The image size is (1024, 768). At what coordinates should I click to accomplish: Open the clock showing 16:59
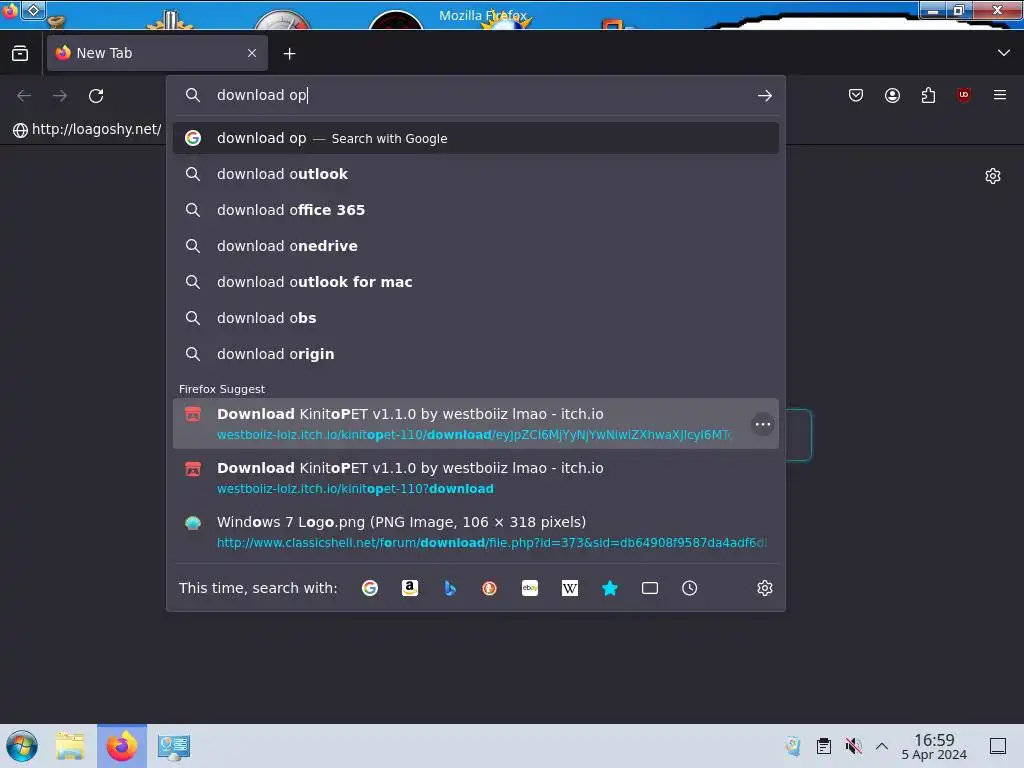point(934,746)
